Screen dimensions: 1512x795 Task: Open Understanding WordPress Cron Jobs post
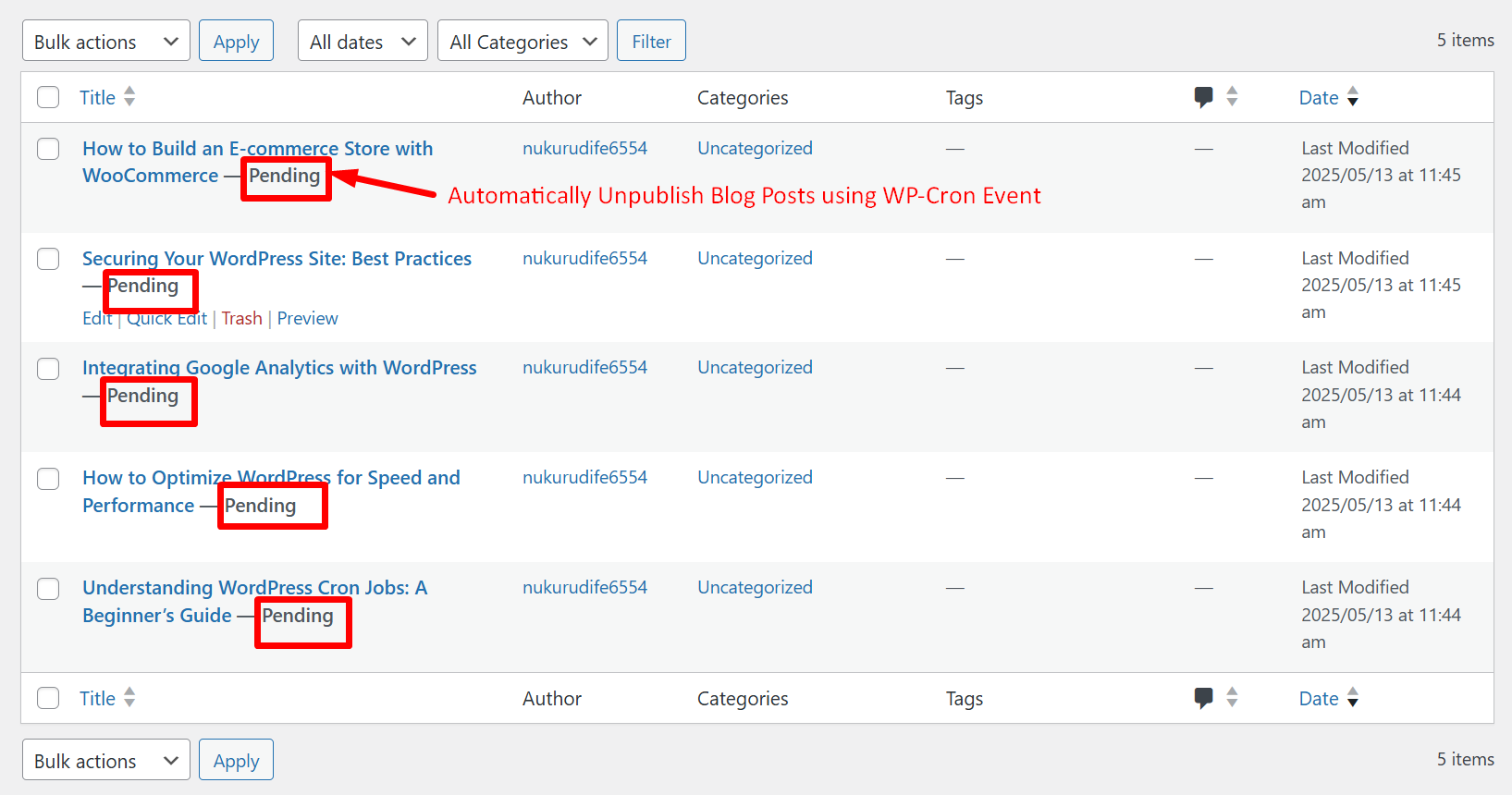(x=254, y=602)
